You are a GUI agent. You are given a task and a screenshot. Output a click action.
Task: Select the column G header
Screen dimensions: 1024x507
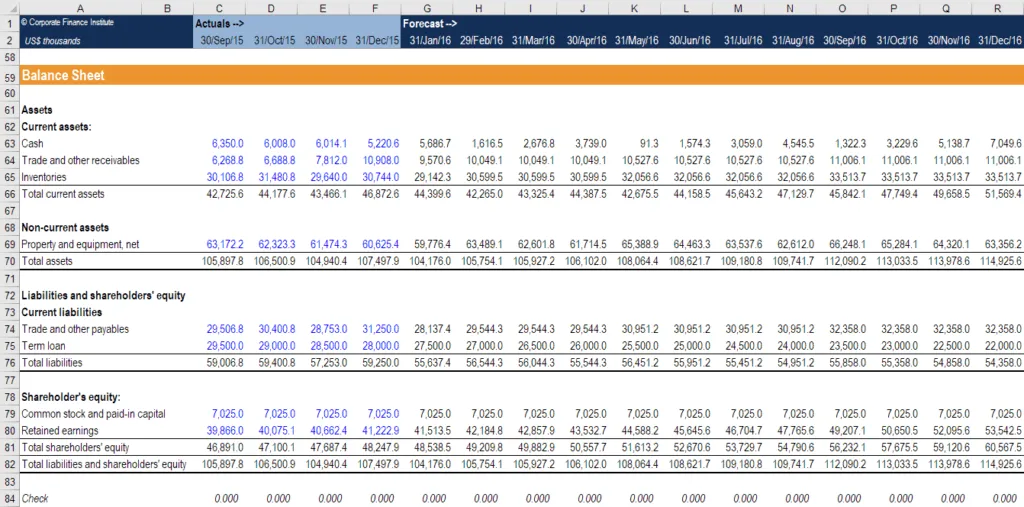tap(427, 8)
